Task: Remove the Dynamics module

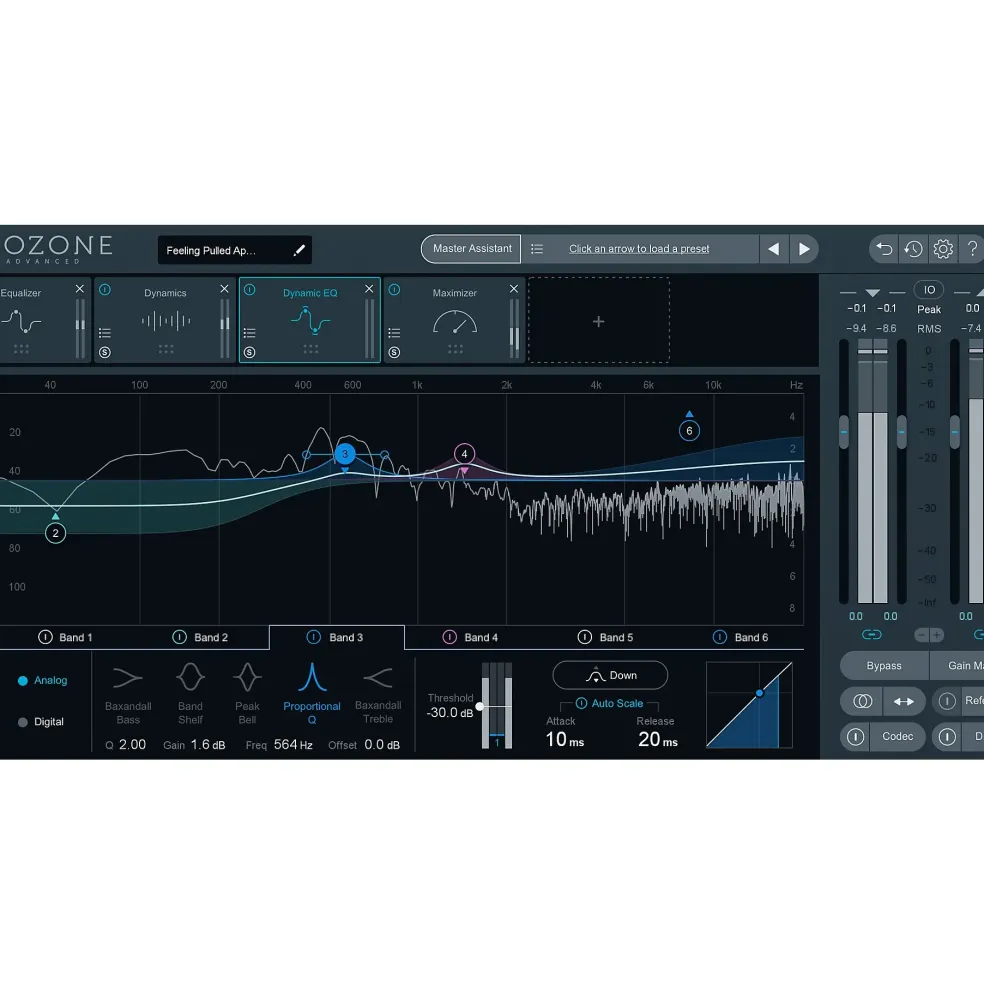Action: [224, 289]
